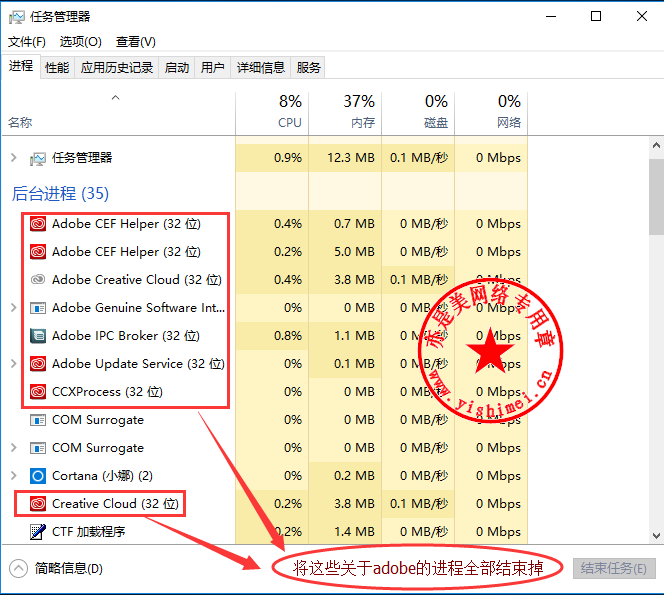Sort by the 名称 column header
Image resolution: width=664 pixels, height=595 pixels.
[x=119, y=113]
